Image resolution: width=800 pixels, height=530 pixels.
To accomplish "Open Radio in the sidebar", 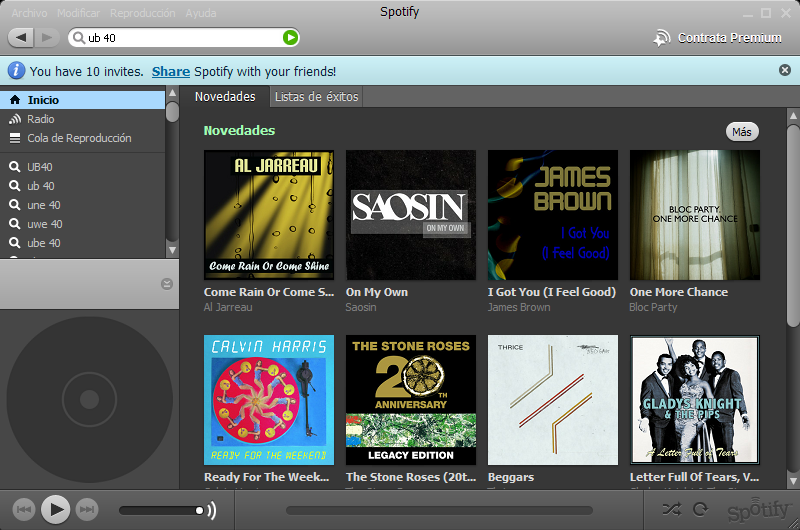I will pos(41,119).
